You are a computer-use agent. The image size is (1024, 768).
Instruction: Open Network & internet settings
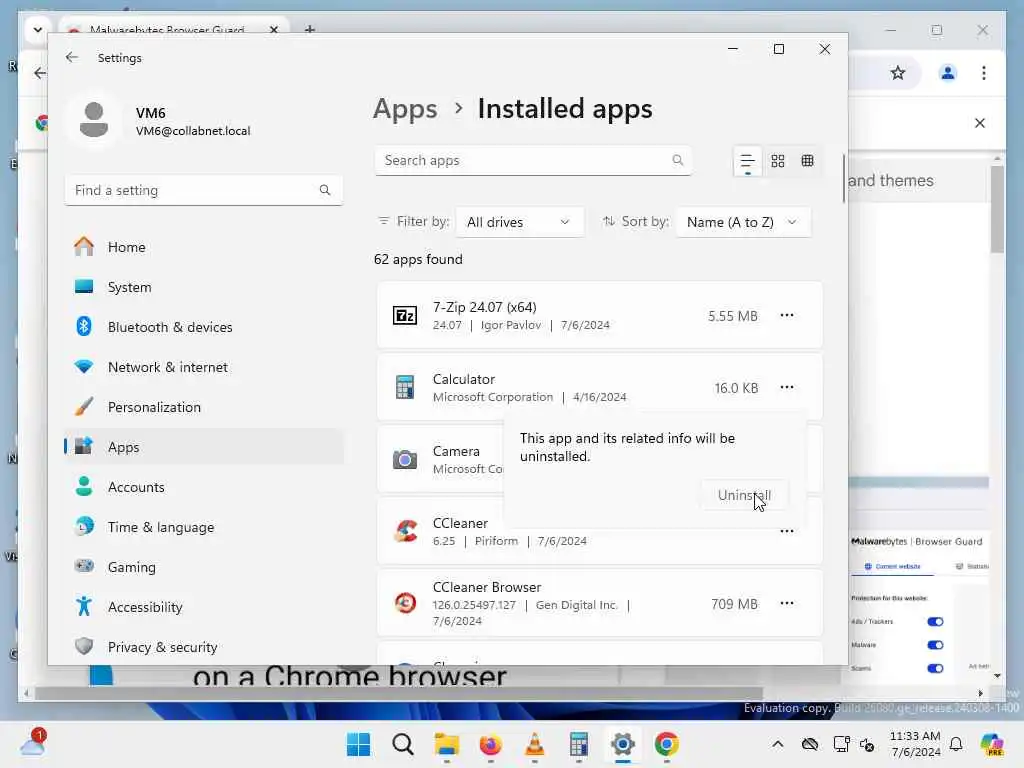(x=203, y=367)
